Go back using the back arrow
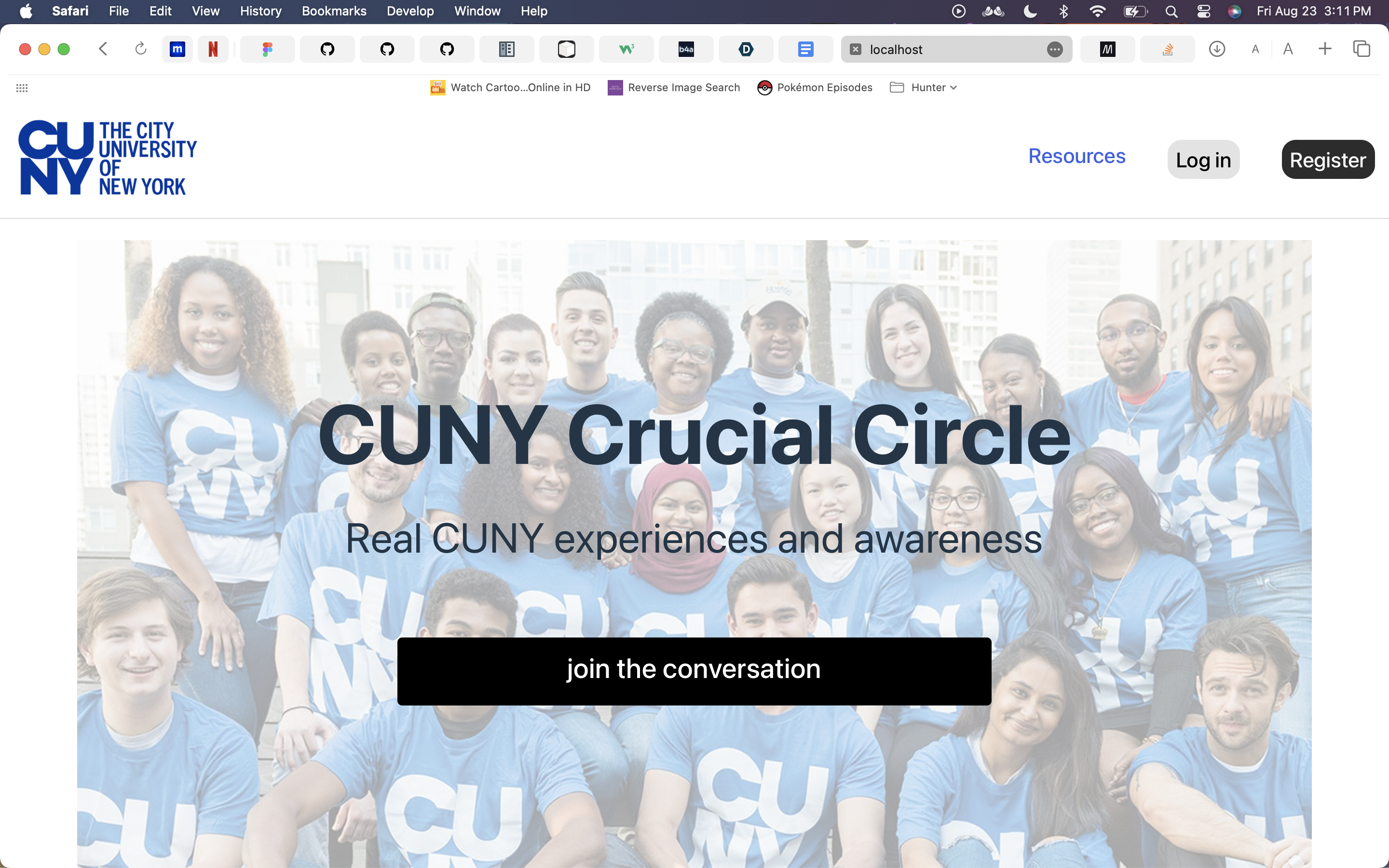This screenshot has height=868, width=1389. coord(103,49)
